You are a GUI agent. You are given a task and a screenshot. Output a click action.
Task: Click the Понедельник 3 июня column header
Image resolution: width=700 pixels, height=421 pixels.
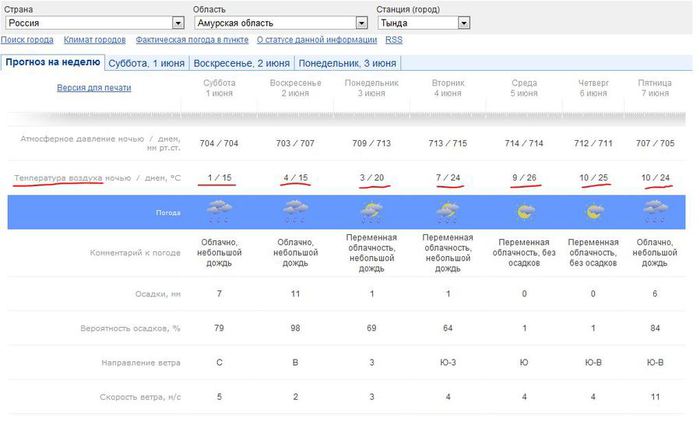tap(371, 88)
